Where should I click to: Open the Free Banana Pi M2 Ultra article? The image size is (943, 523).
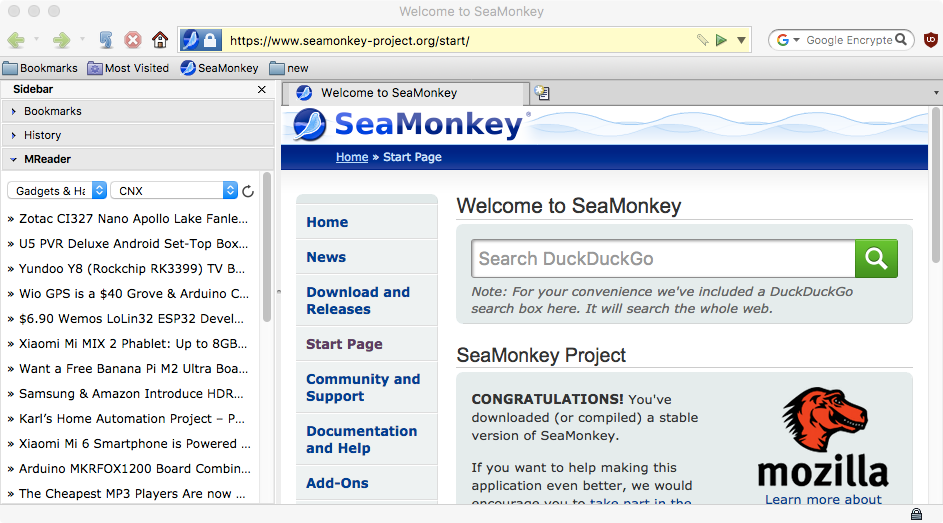point(133,369)
